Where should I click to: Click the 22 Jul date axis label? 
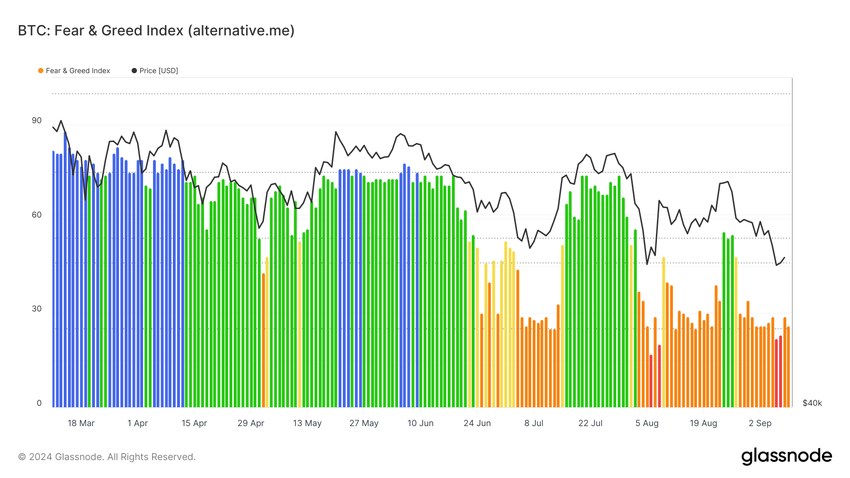pyautogui.click(x=590, y=423)
